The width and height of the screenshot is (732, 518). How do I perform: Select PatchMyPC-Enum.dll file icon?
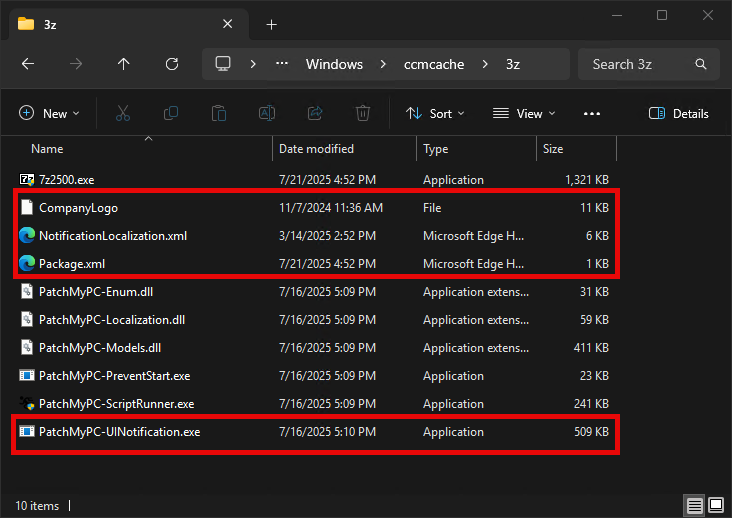pos(27,292)
